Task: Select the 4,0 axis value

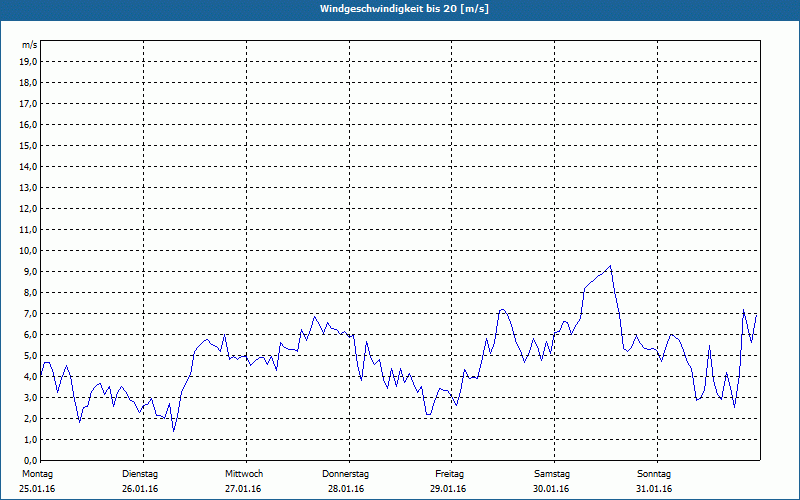Action: pyautogui.click(x=30, y=377)
